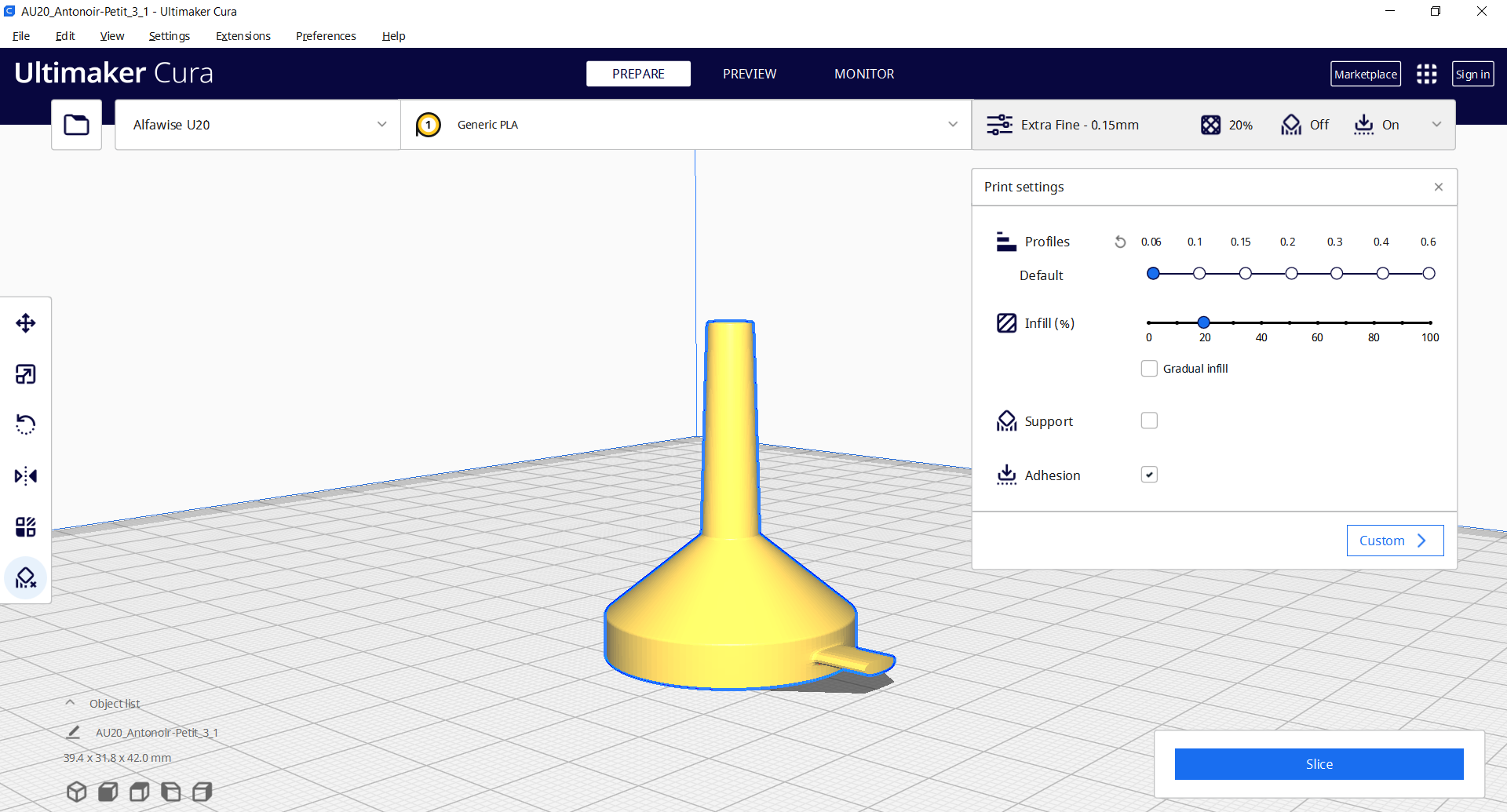The height and width of the screenshot is (812, 1507).
Task: Open the Settings menu
Action: pos(170,36)
